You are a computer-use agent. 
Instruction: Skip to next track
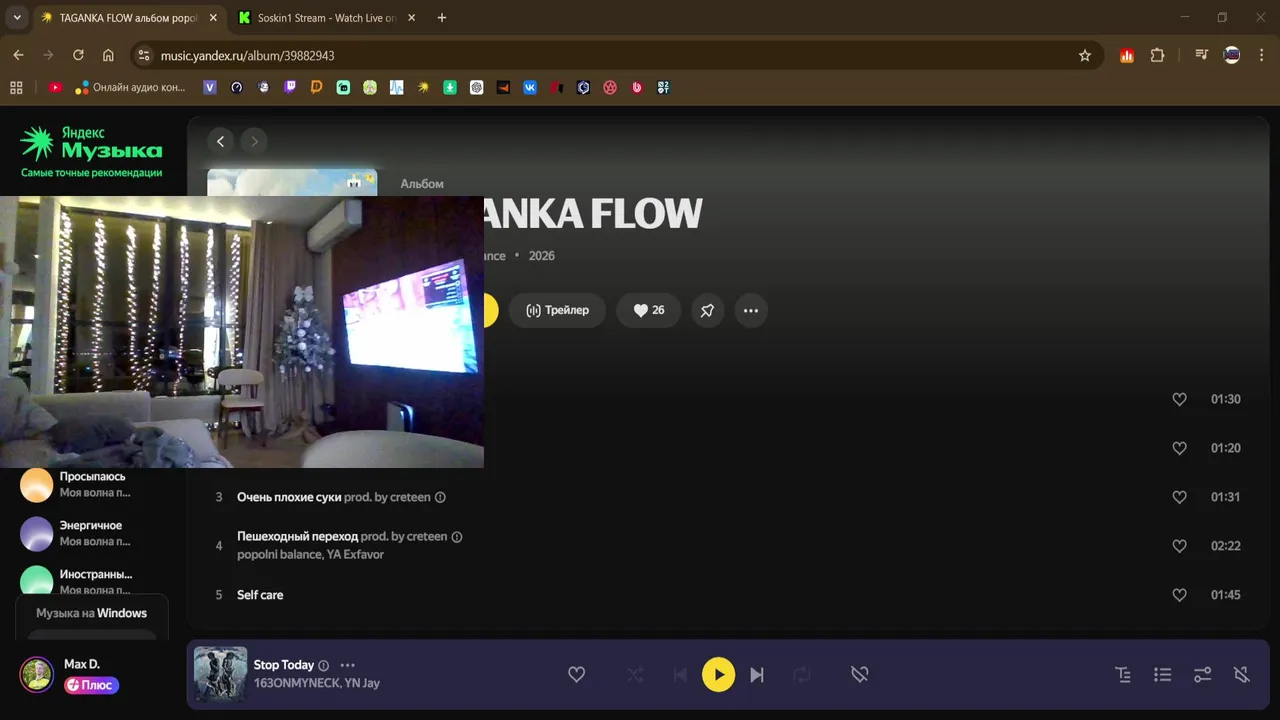pos(757,675)
